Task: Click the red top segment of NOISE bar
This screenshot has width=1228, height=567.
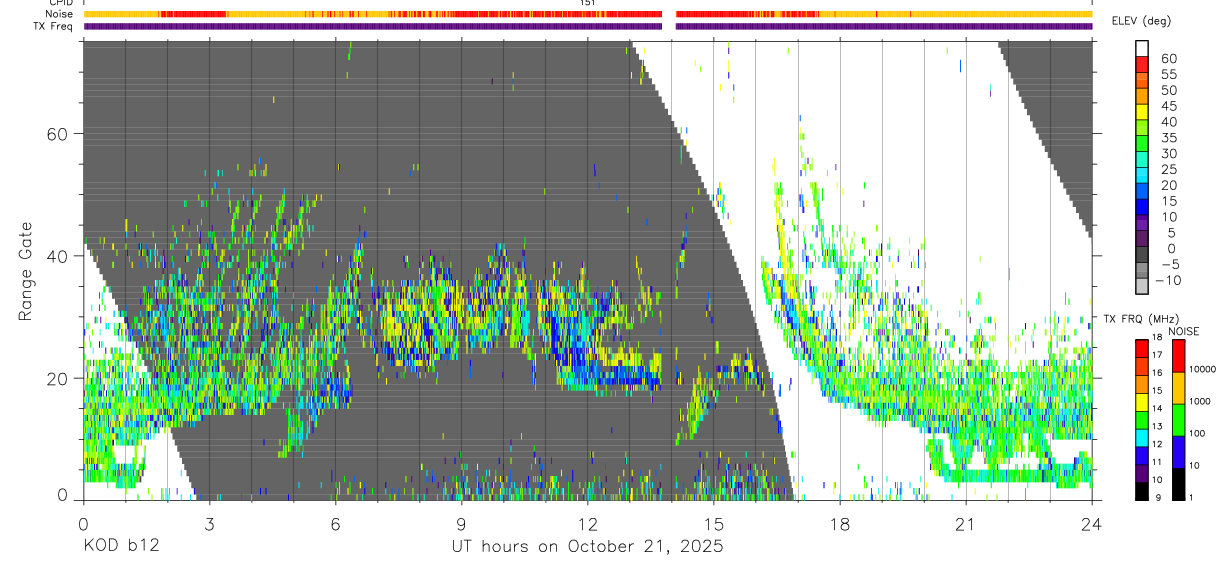Action: click(1178, 355)
